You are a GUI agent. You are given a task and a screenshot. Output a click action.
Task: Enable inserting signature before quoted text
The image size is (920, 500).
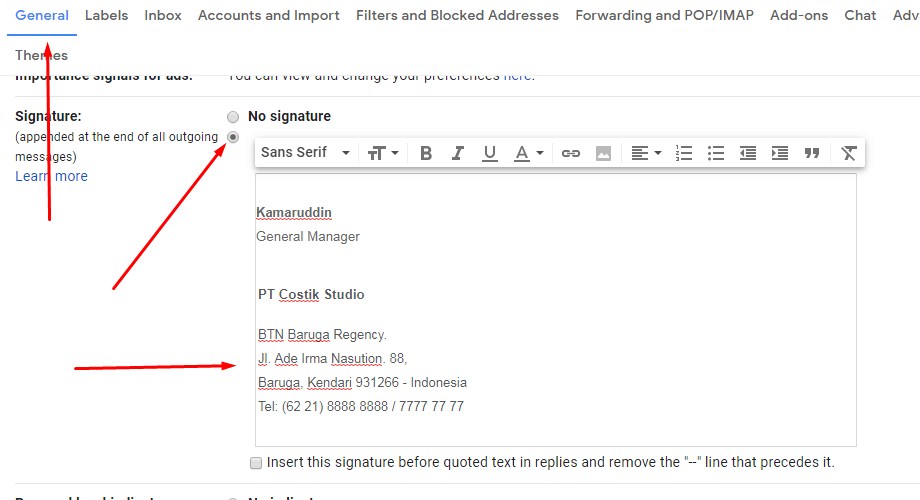tap(257, 463)
